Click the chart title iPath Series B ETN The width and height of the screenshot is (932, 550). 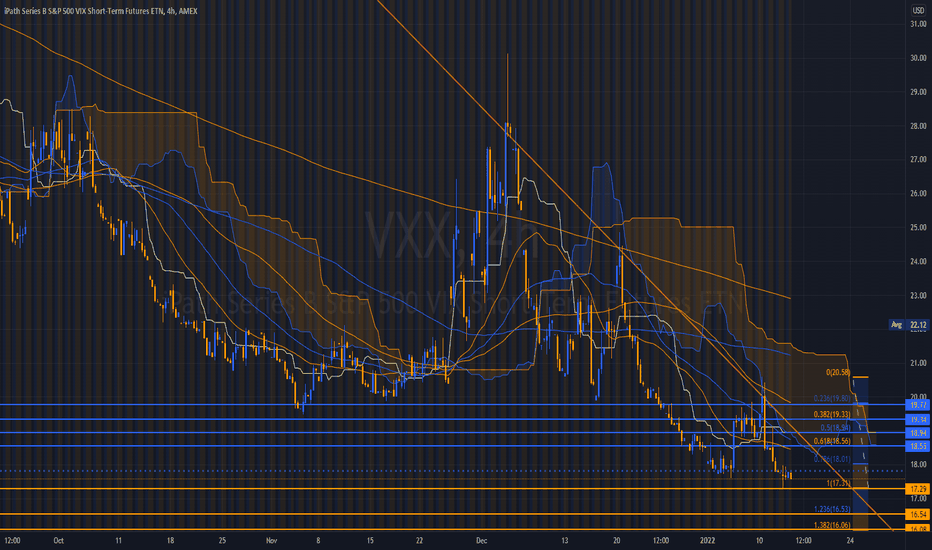pos(100,11)
